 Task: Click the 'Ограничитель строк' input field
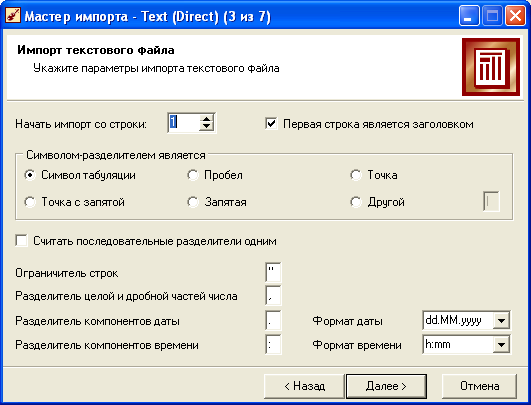(273, 272)
